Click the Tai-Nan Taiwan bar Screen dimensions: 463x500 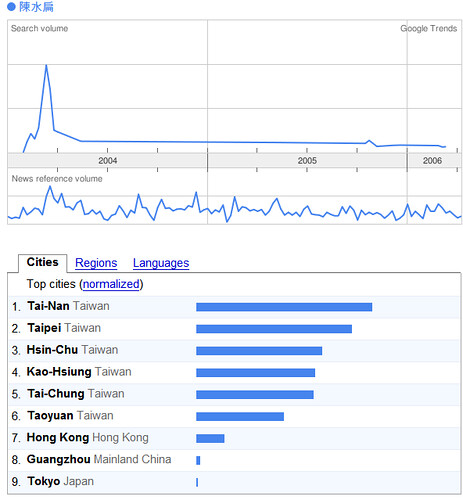tap(284, 307)
